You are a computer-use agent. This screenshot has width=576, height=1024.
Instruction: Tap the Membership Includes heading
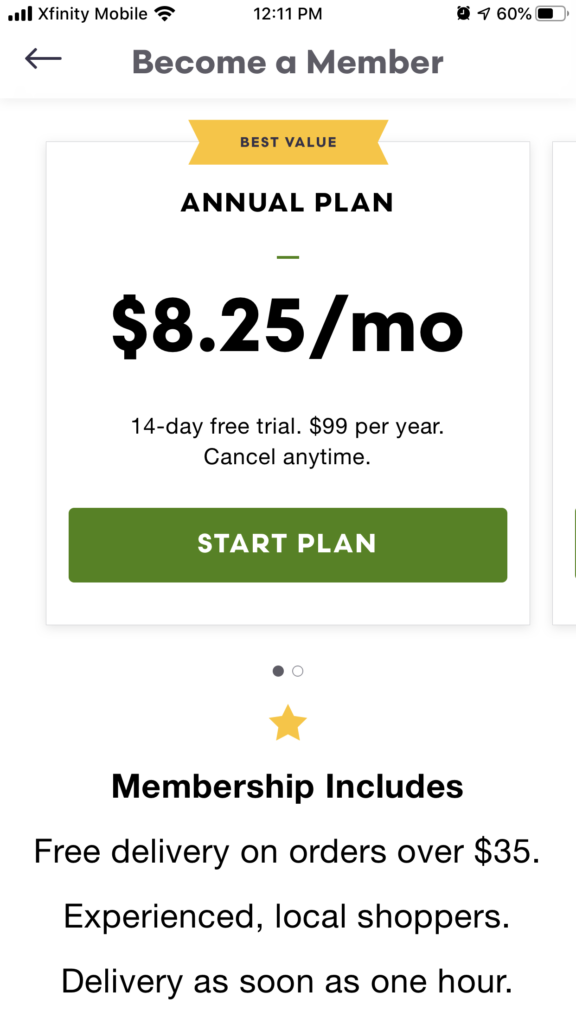click(287, 786)
